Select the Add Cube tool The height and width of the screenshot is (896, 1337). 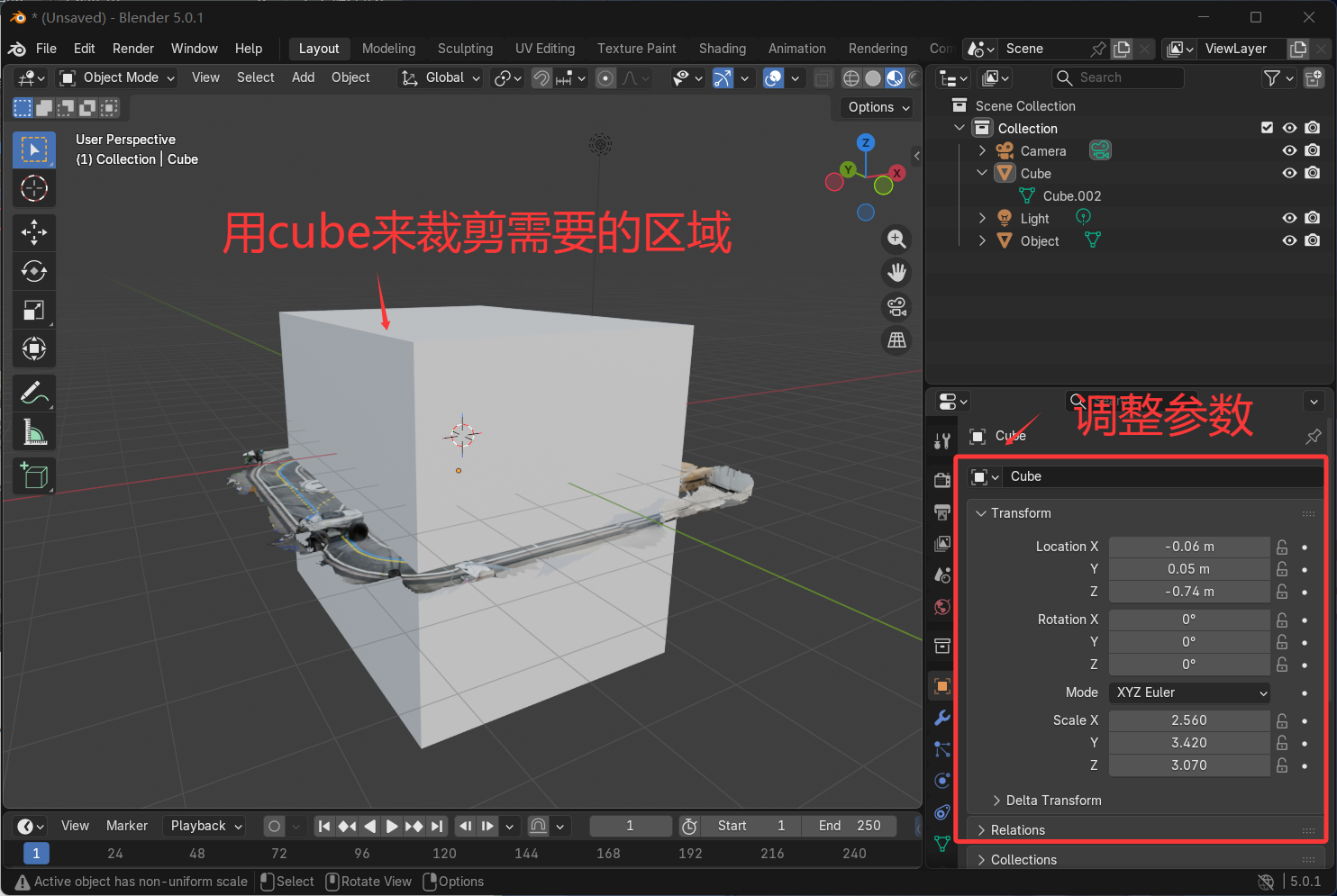pyautogui.click(x=33, y=475)
